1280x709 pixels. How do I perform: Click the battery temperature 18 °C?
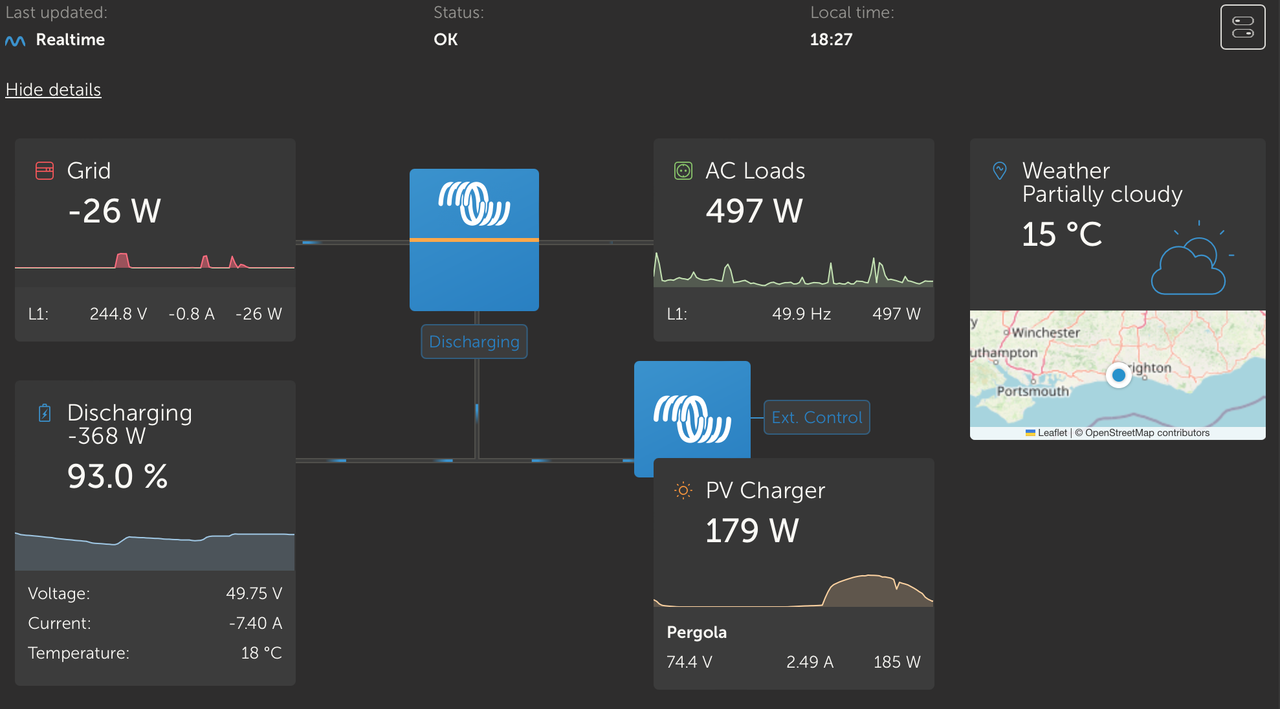(x=260, y=654)
